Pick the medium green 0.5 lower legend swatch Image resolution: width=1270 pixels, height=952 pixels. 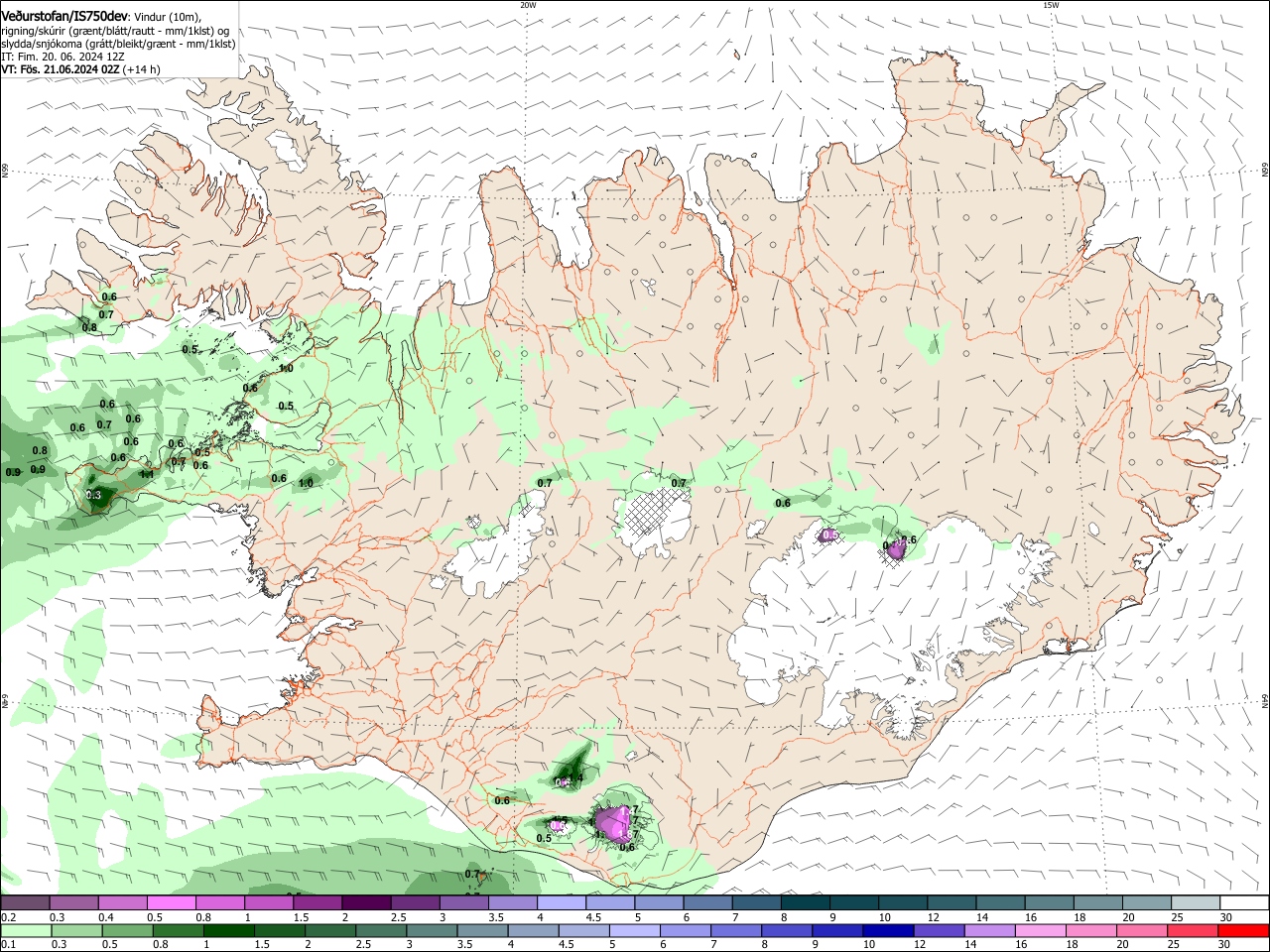(127, 930)
